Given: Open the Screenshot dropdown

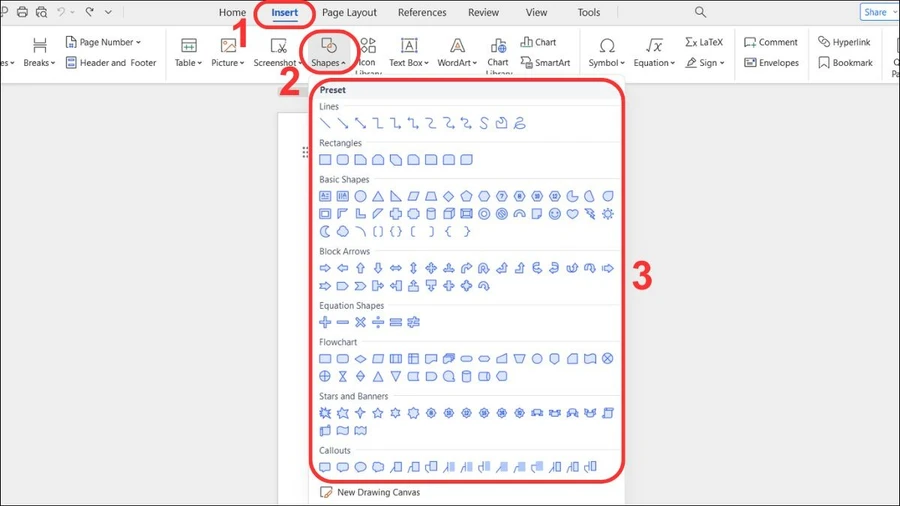Looking at the screenshot, I should (278, 53).
